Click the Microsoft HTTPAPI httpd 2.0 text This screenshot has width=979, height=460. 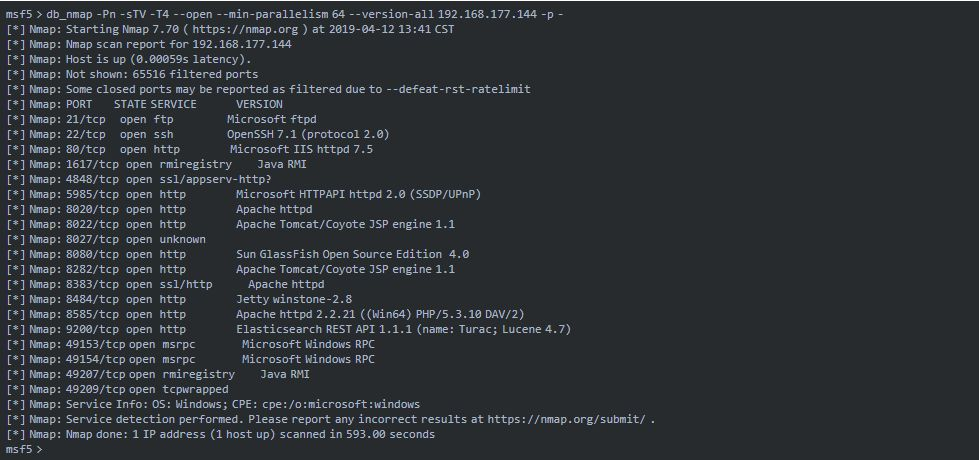pyautogui.click(x=357, y=194)
